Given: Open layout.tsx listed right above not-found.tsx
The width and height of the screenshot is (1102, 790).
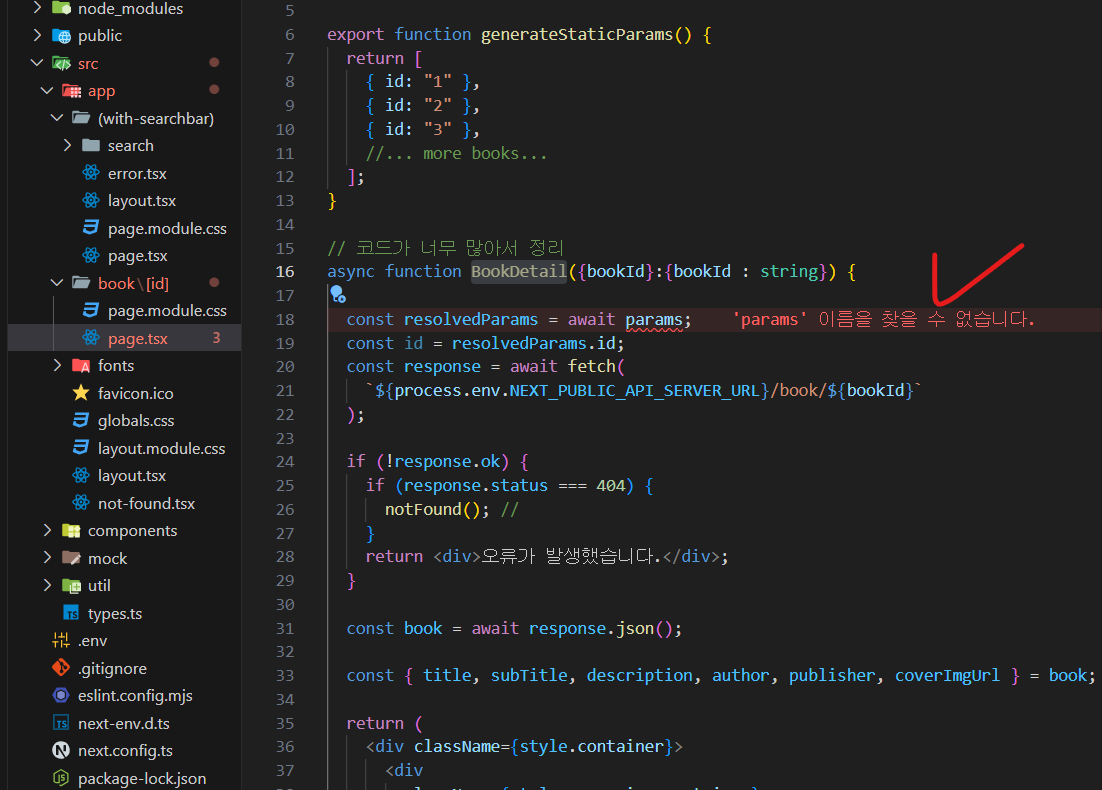Looking at the screenshot, I should click(x=124, y=476).
